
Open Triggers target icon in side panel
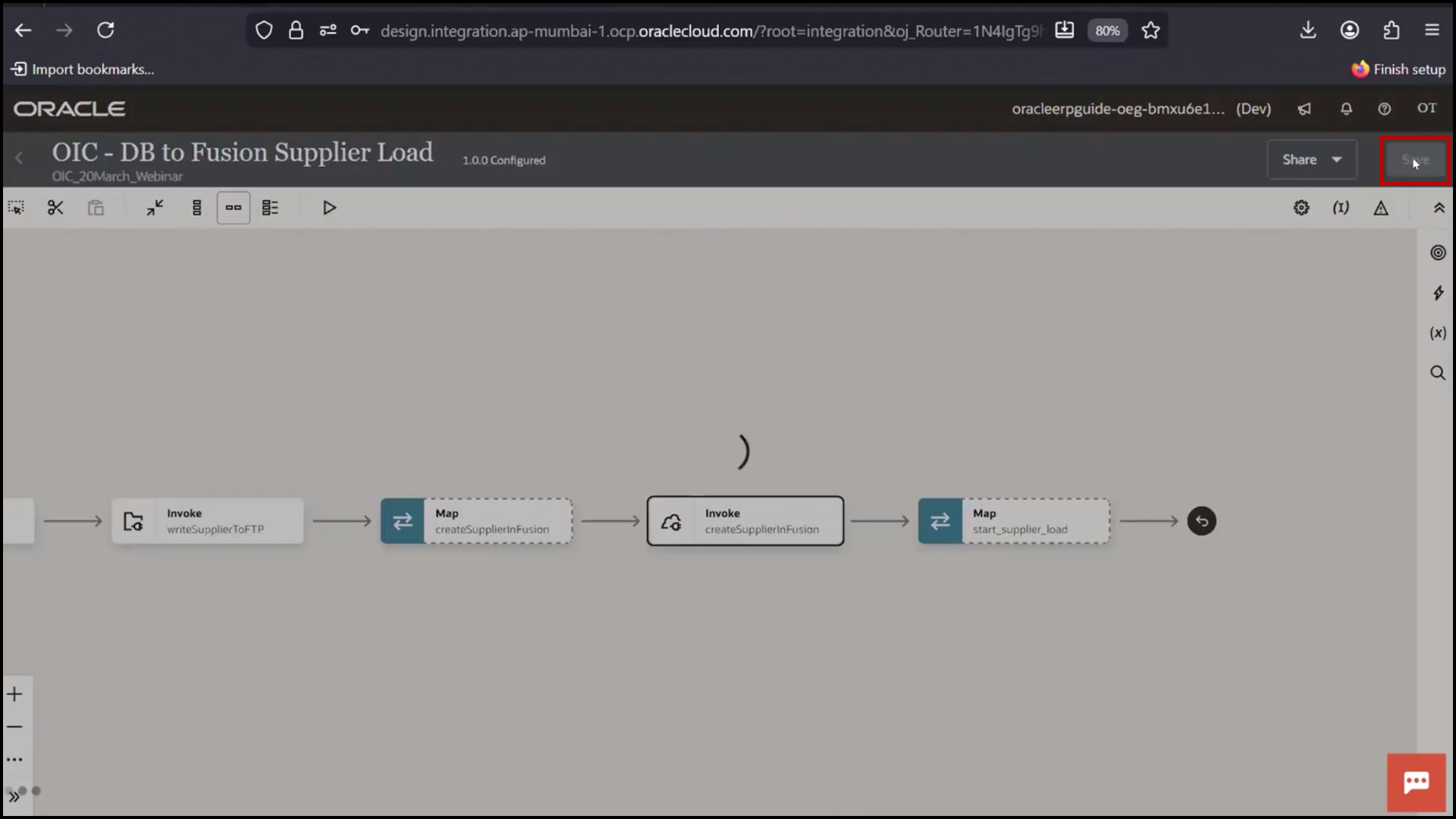[x=1438, y=253]
